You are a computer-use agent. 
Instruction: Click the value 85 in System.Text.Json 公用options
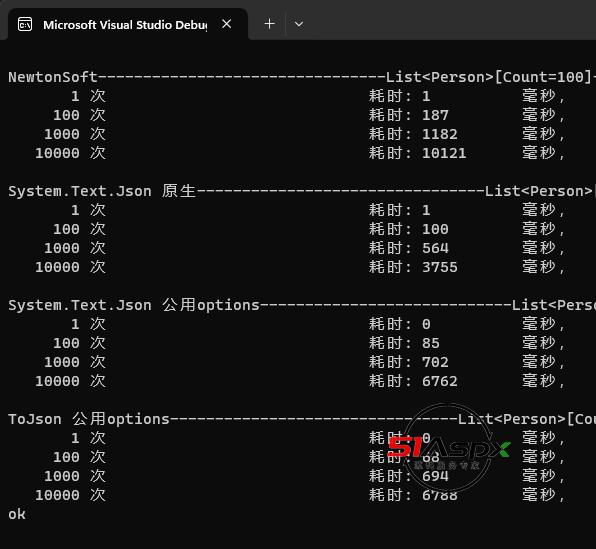coord(431,343)
